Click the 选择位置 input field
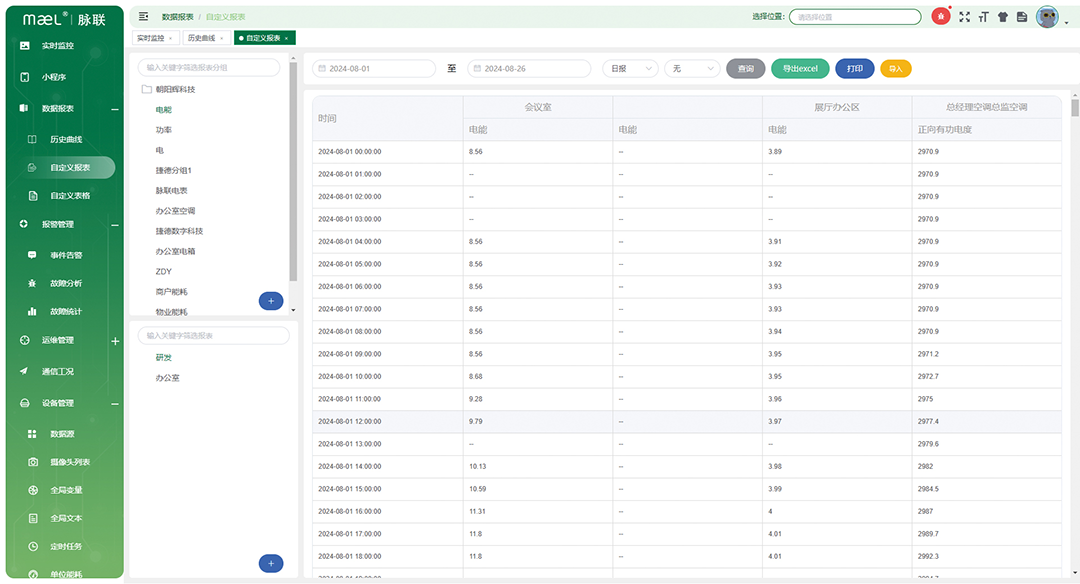This screenshot has height=584, width=1080. 854,17
